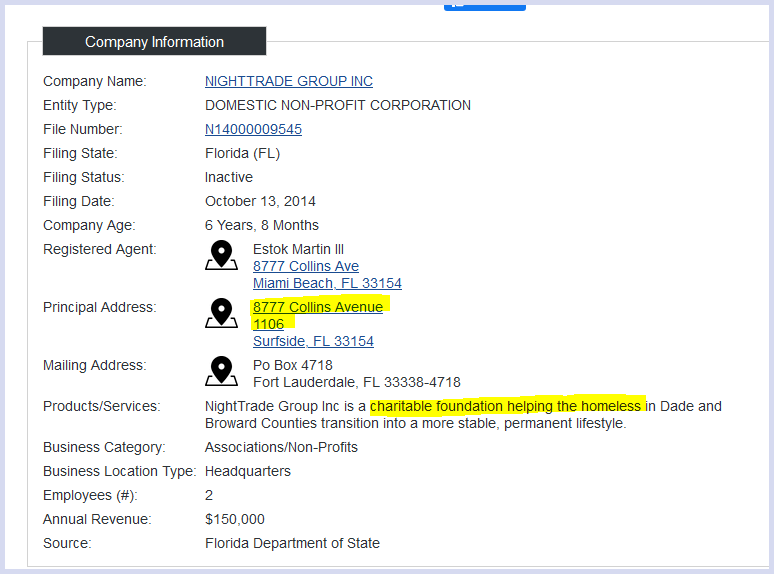Open Miami Beach, FL 33154 link

(327, 283)
